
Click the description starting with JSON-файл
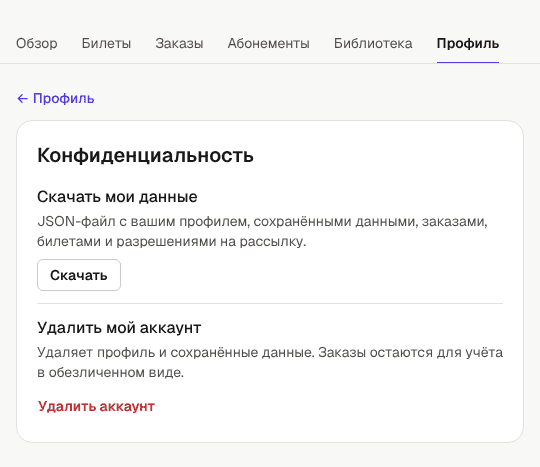pos(262,231)
